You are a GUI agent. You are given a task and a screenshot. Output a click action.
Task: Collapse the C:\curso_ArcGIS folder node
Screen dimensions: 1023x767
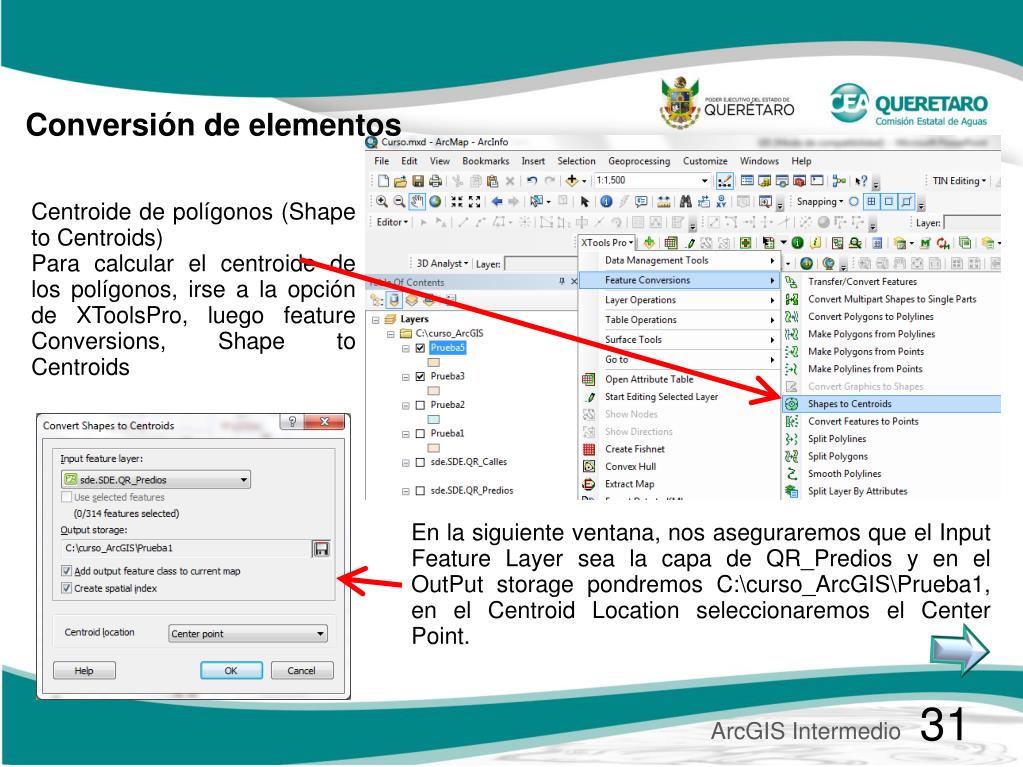click(390, 334)
